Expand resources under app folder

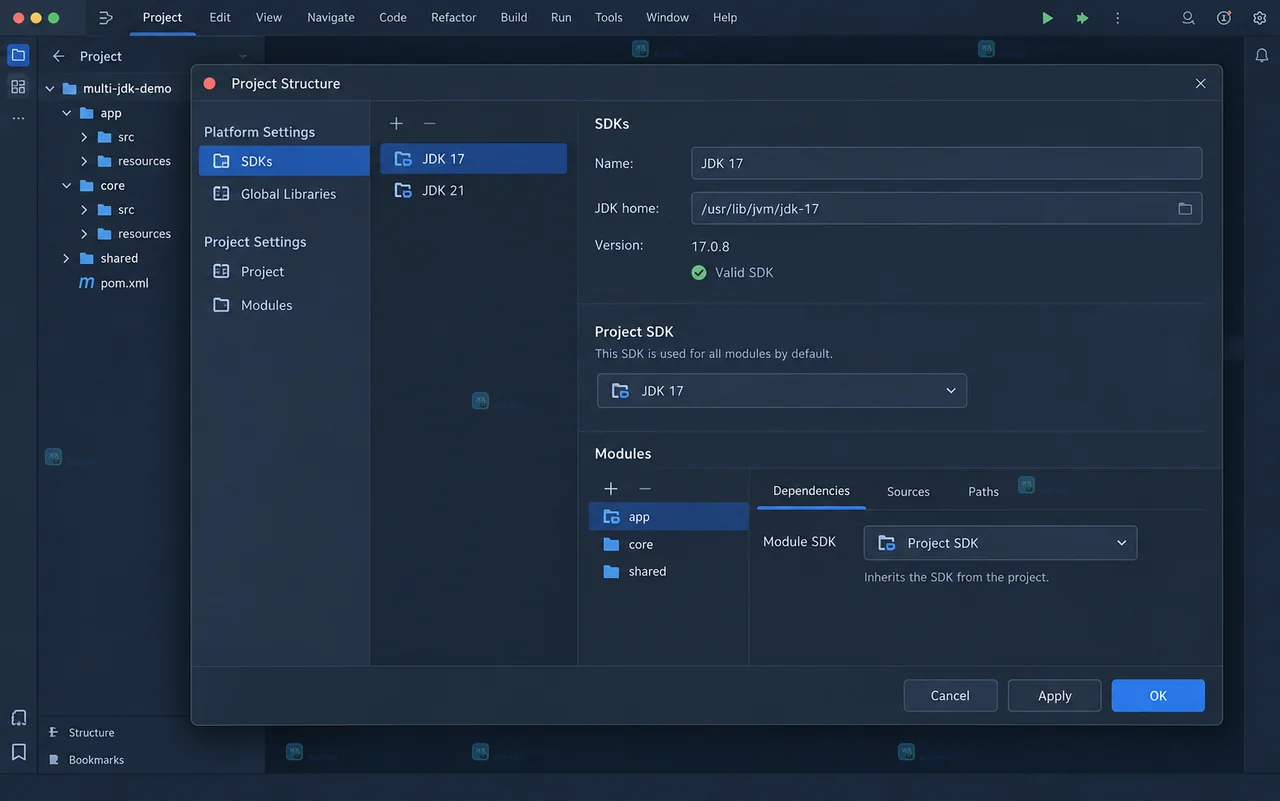click(x=84, y=161)
